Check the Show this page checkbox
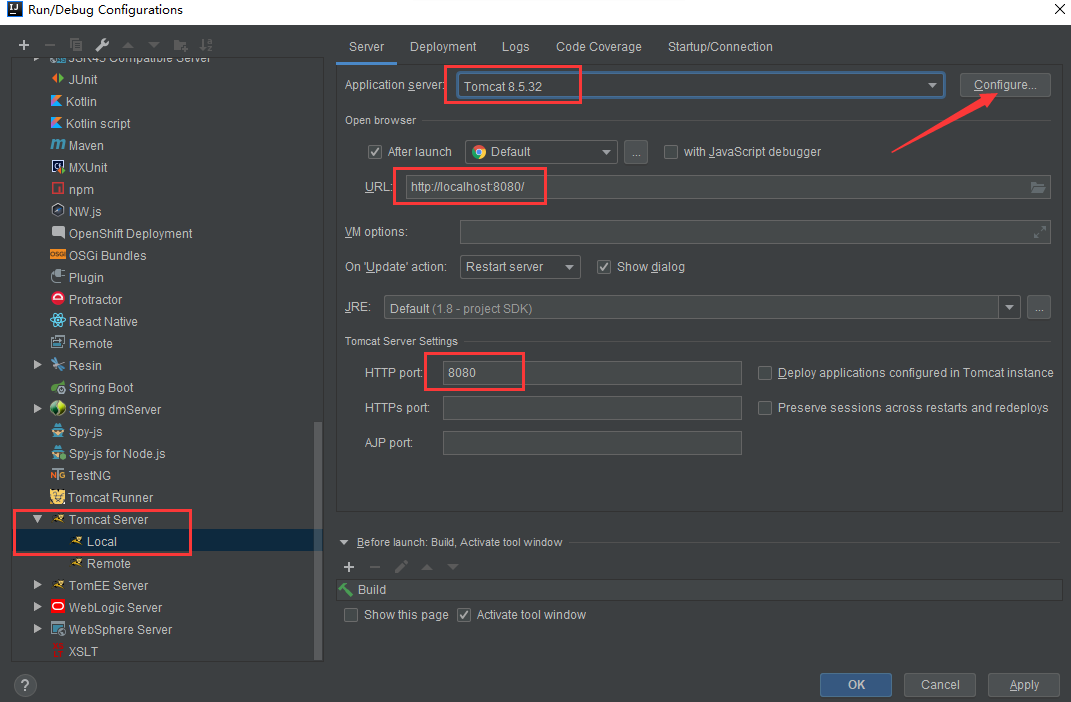The width and height of the screenshot is (1071, 702). coord(351,615)
